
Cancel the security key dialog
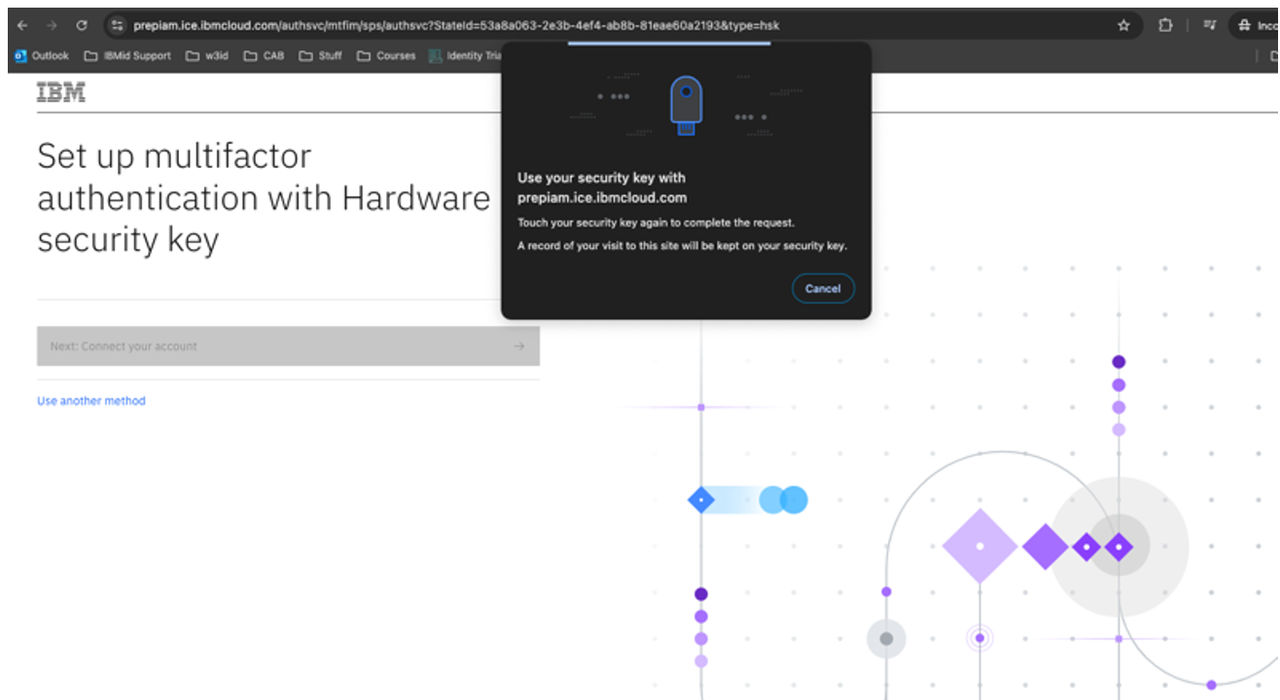pos(823,288)
